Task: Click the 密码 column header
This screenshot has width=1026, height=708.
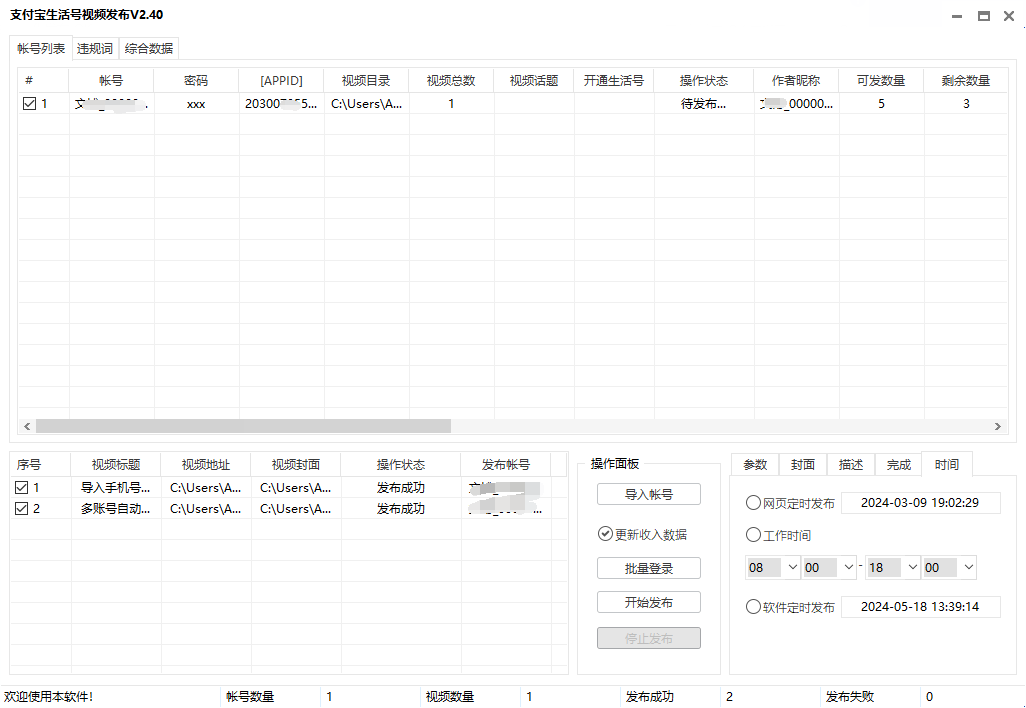Action: [196, 80]
